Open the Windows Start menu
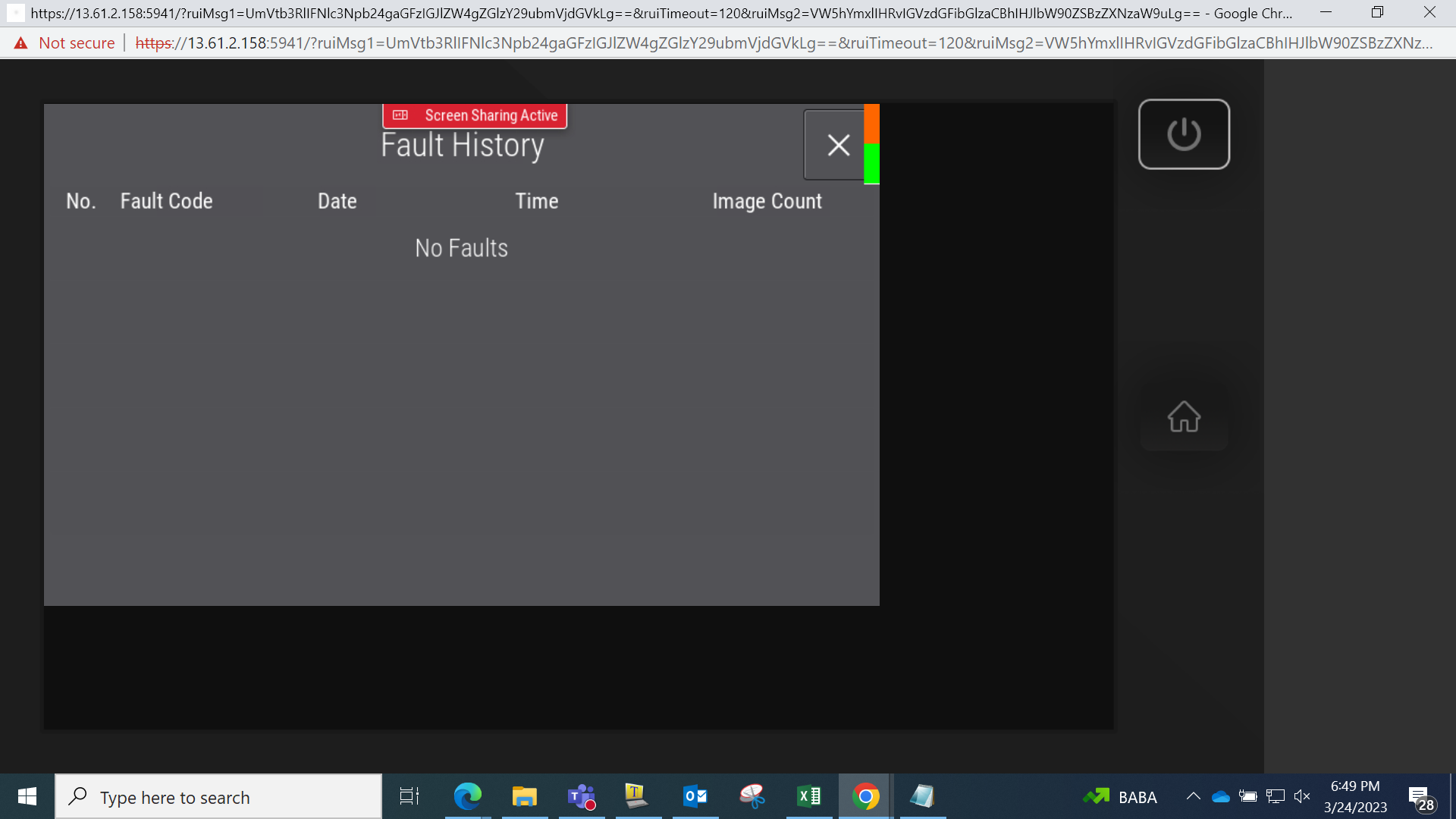 tap(27, 796)
